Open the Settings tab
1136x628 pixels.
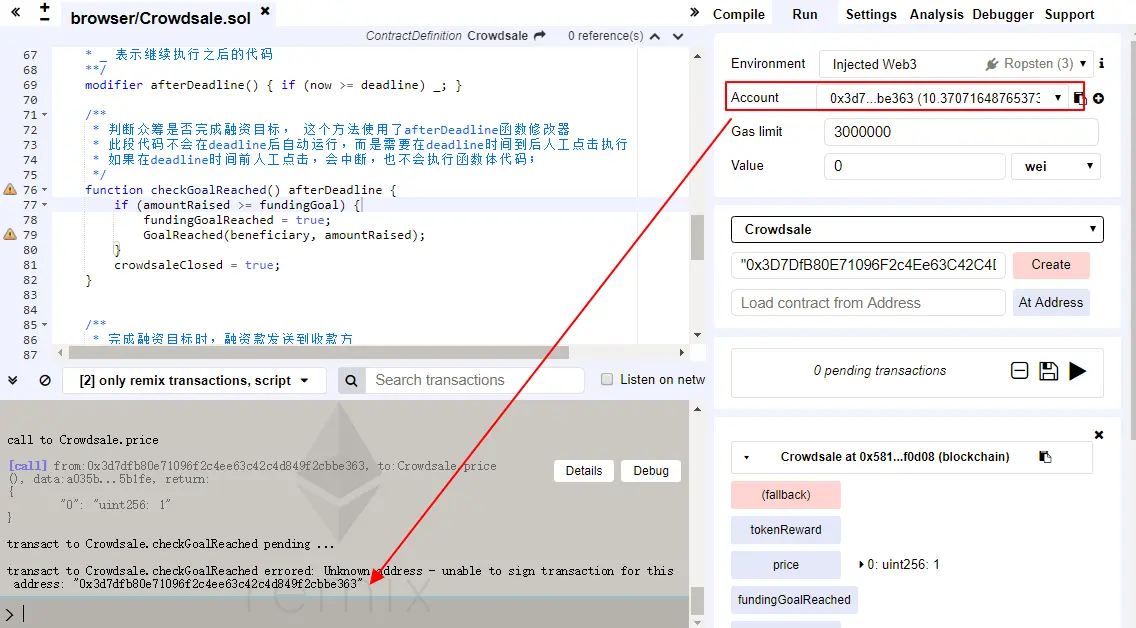[x=871, y=14]
